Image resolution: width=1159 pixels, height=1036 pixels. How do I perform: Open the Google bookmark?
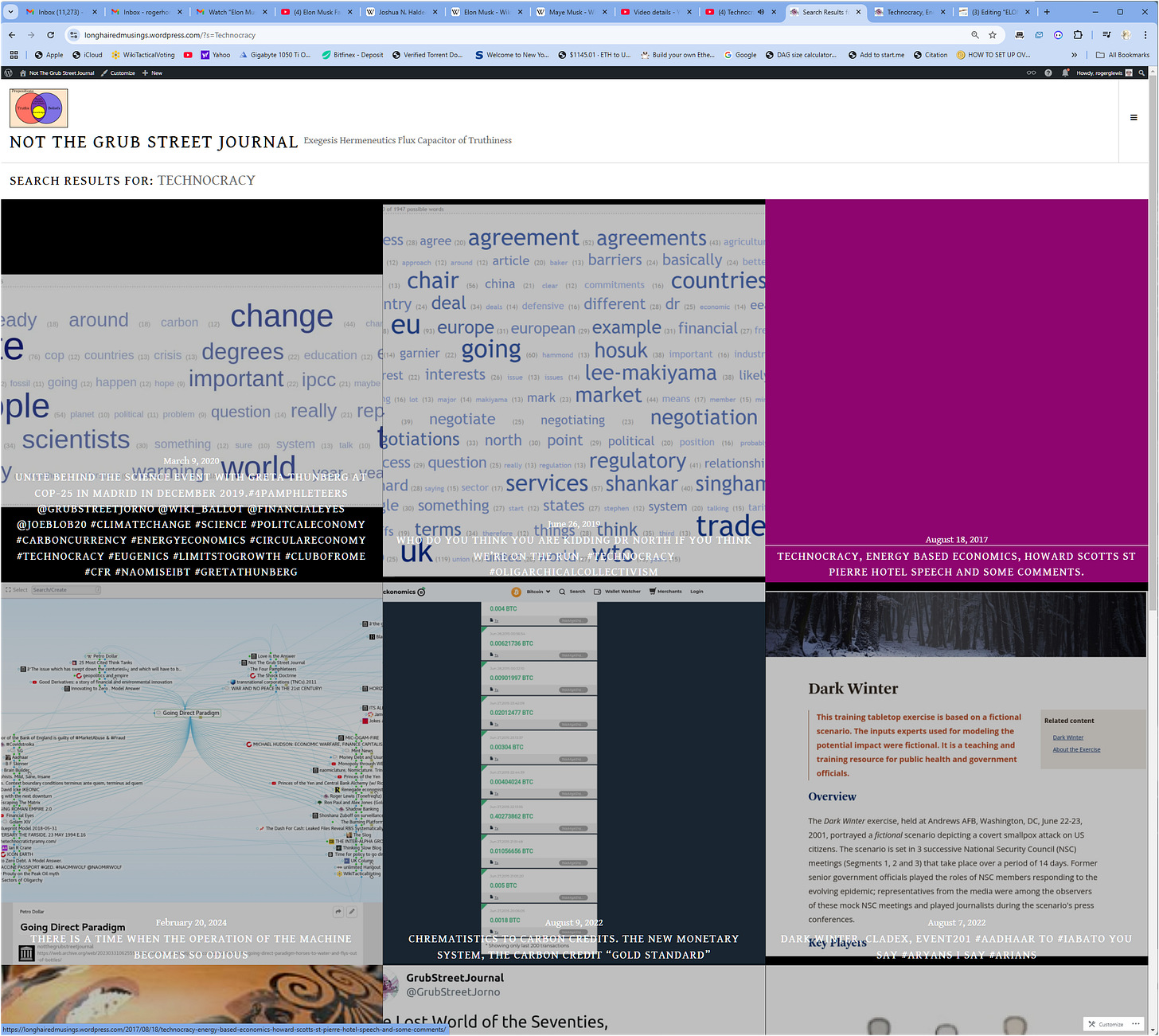pos(740,55)
